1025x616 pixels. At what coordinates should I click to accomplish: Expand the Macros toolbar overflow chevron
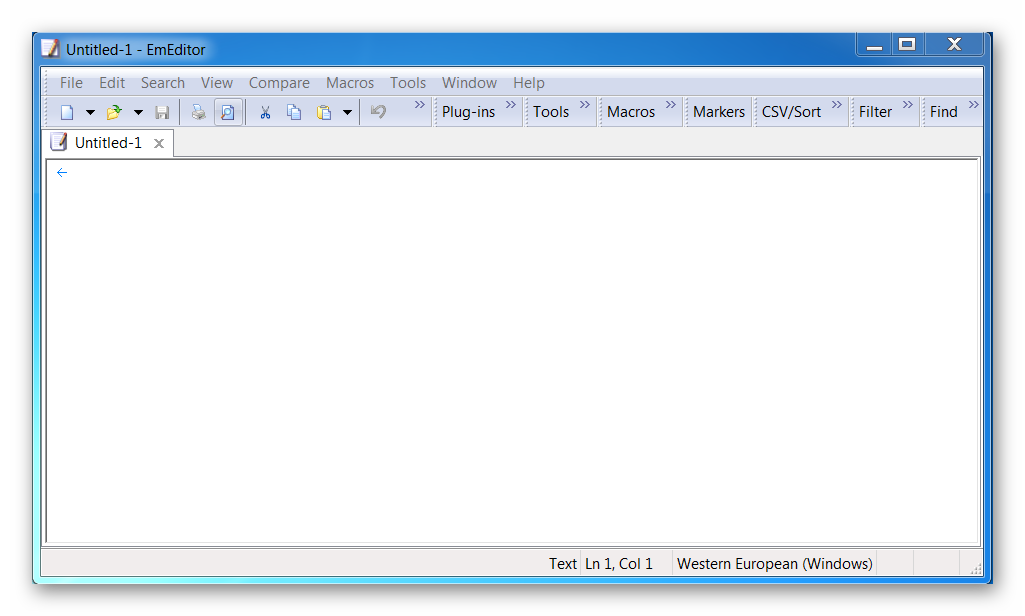[x=671, y=105]
